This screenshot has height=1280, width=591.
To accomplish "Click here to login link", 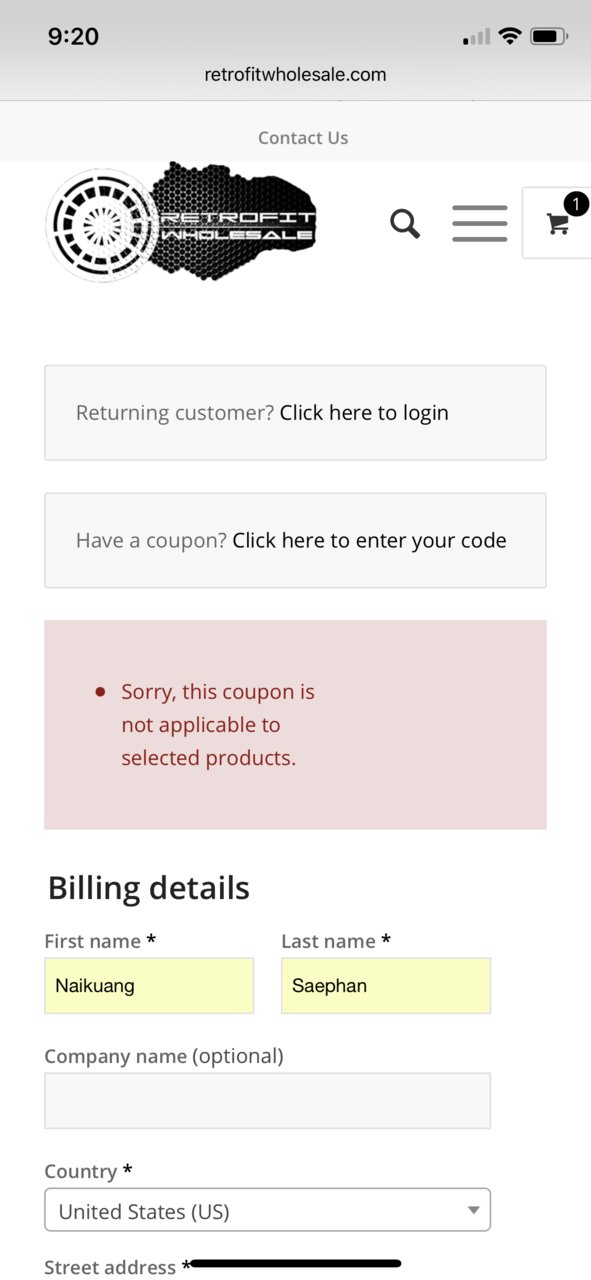I will point(364,413).
